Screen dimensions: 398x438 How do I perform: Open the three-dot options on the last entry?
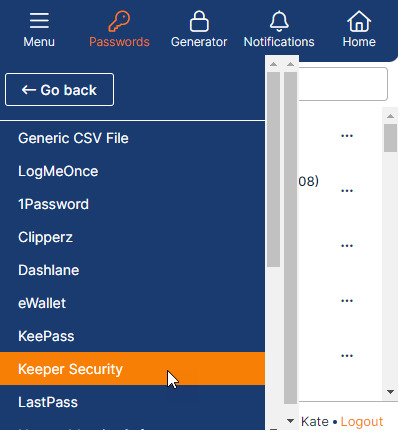pos(347,356)
